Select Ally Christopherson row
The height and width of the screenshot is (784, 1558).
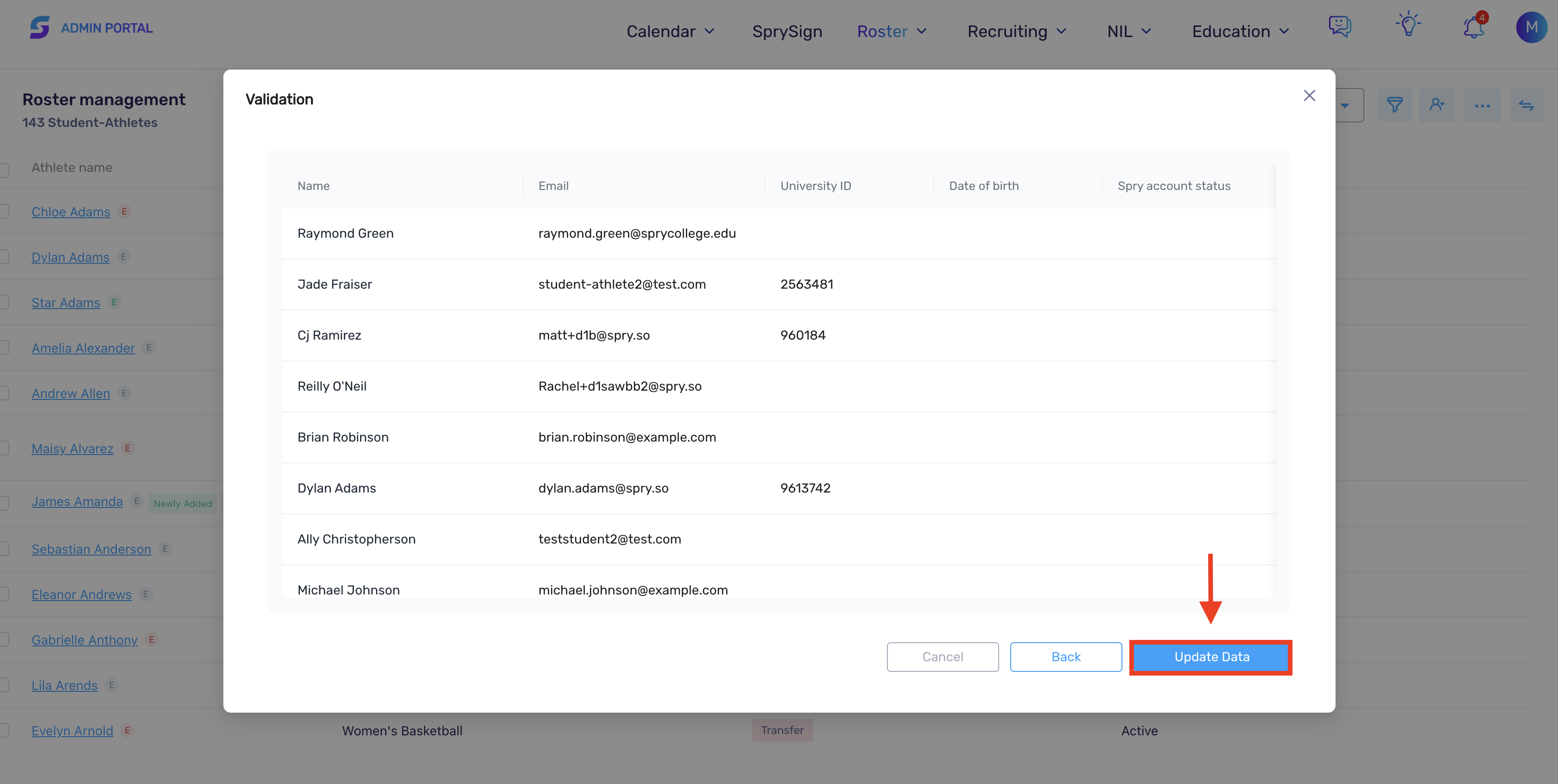(779, 539)
